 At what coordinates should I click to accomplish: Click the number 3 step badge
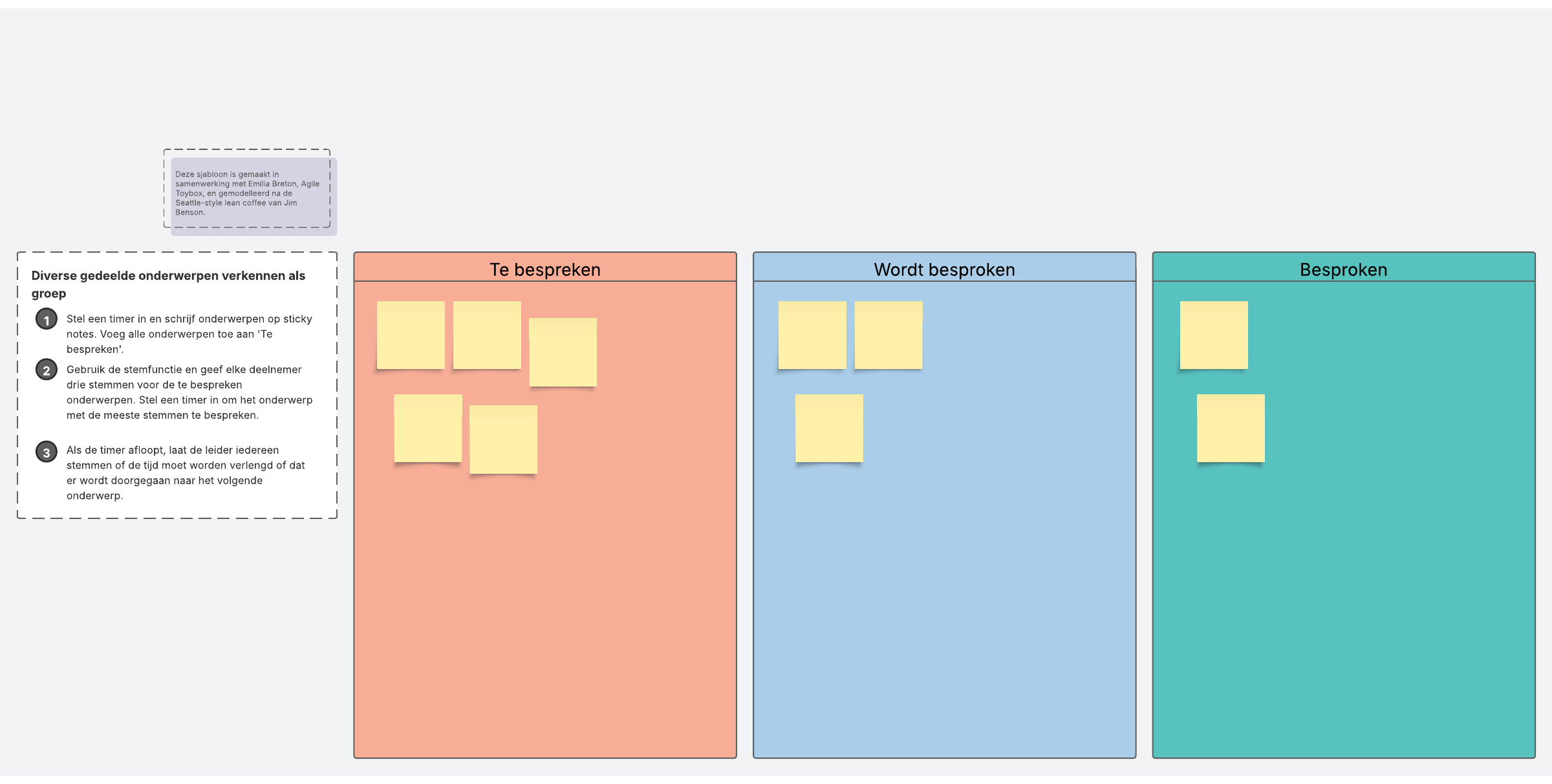click(x=47, y=452)
